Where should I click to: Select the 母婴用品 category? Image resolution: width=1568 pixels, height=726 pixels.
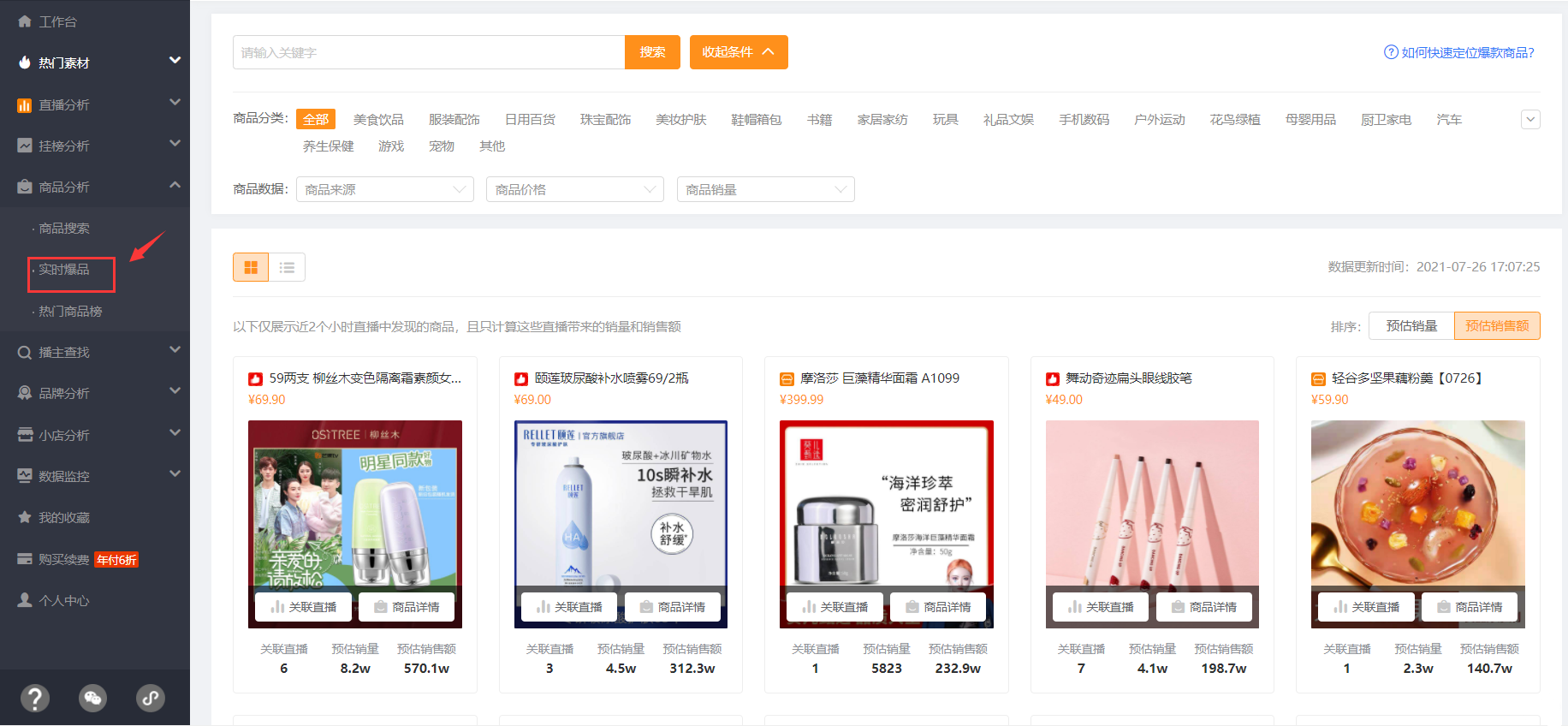coord(1311,120)
